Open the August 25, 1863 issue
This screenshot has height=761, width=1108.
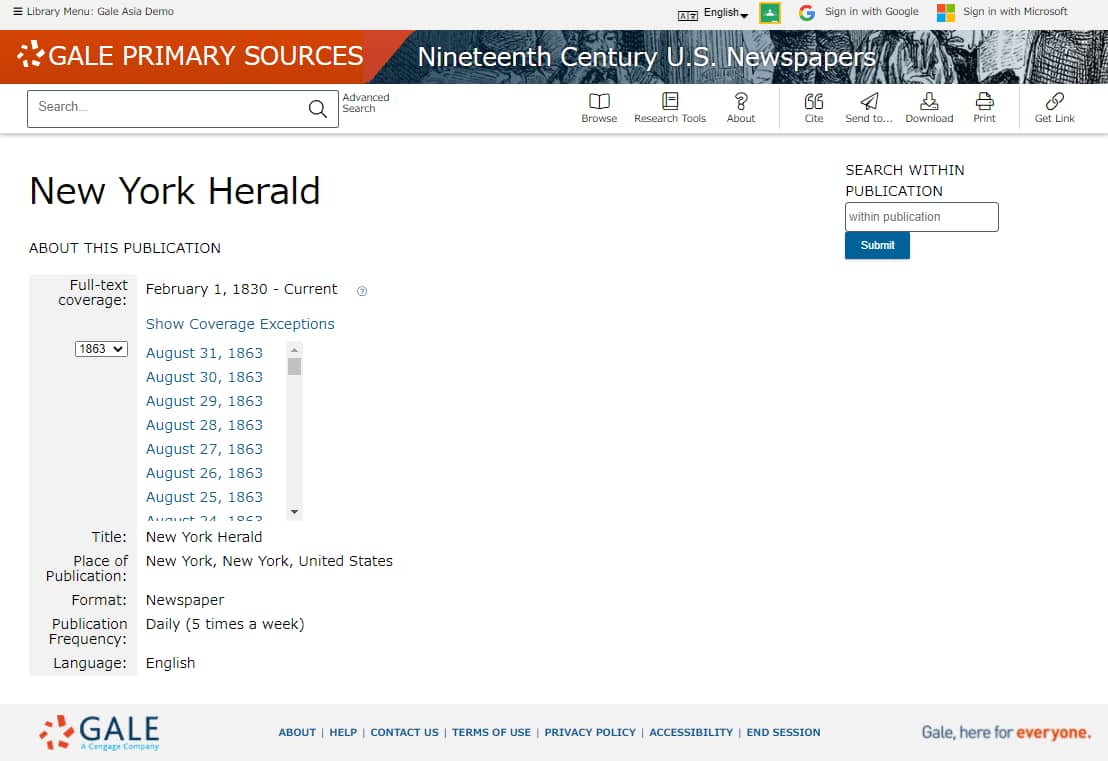[x=204, y=497]
